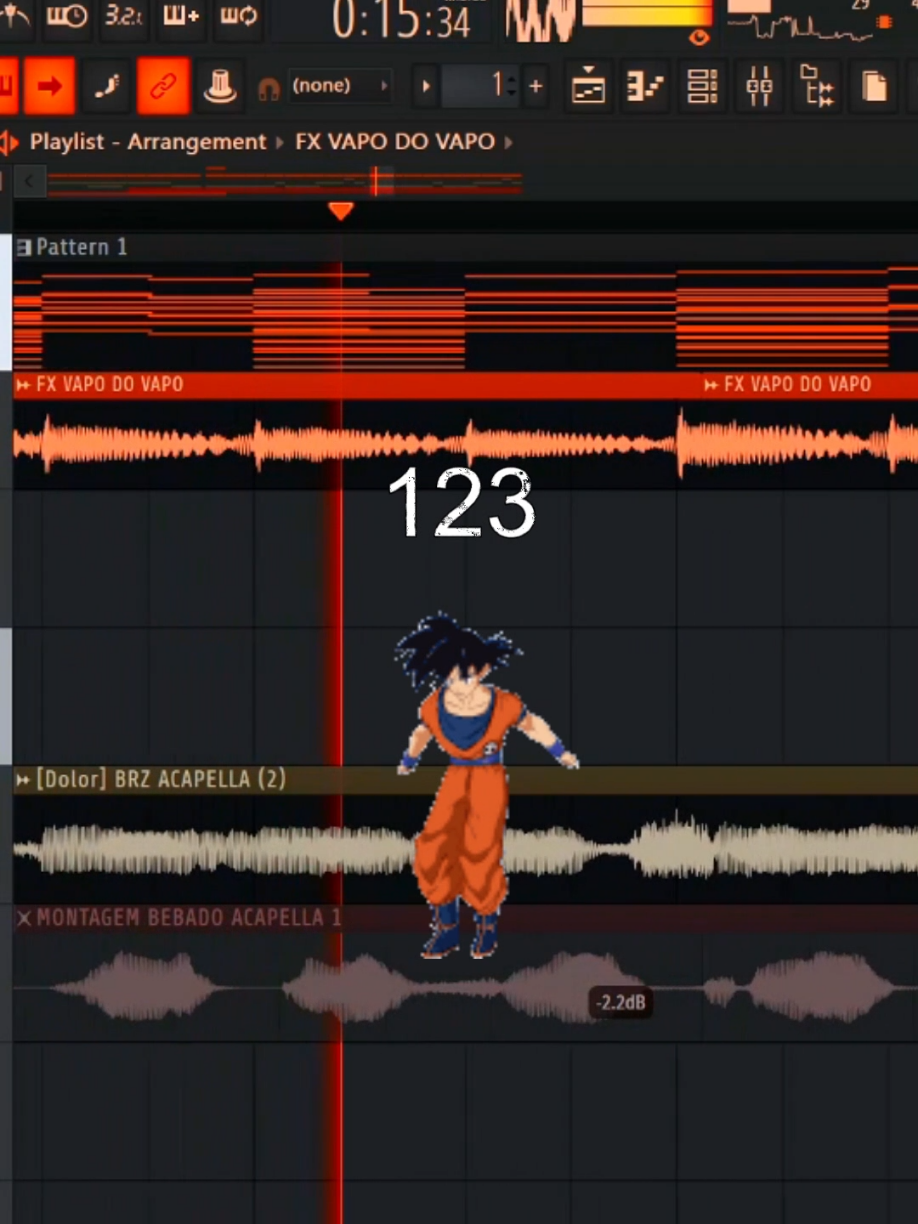Toggle overdub blend recording icon

[x=183, y=16]
